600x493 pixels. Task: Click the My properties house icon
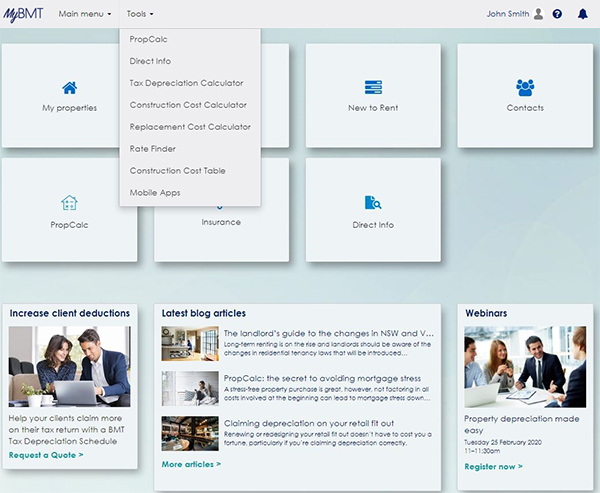coord(69,88)
